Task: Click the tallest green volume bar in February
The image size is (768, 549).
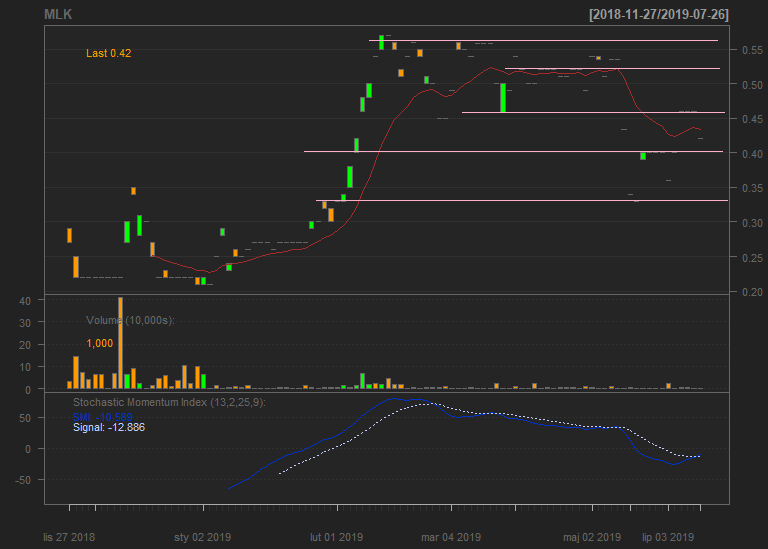Action: (x=362, y=381)
